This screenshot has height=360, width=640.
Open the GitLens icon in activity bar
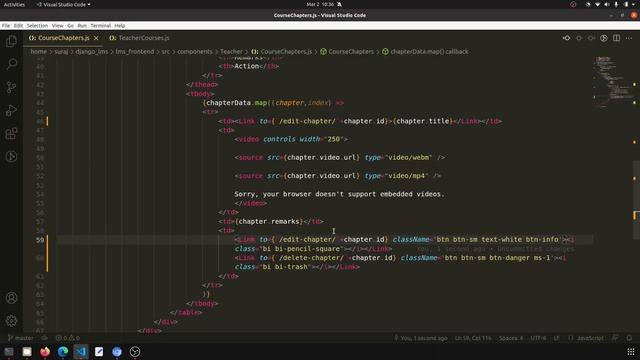11,156
